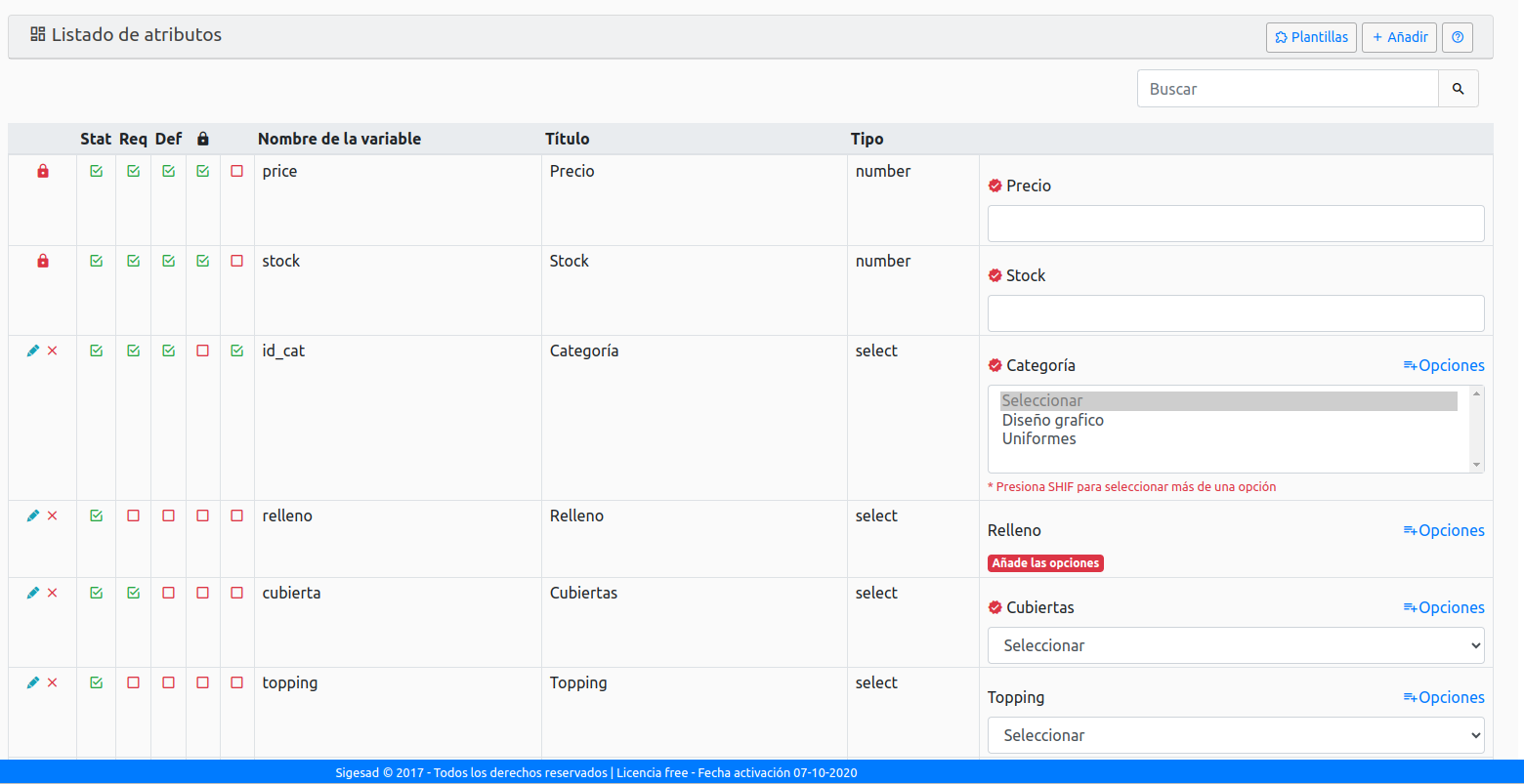The image size is (1524, 784).
Task: Delete the topping attribute with X icon
Action: 53,682
